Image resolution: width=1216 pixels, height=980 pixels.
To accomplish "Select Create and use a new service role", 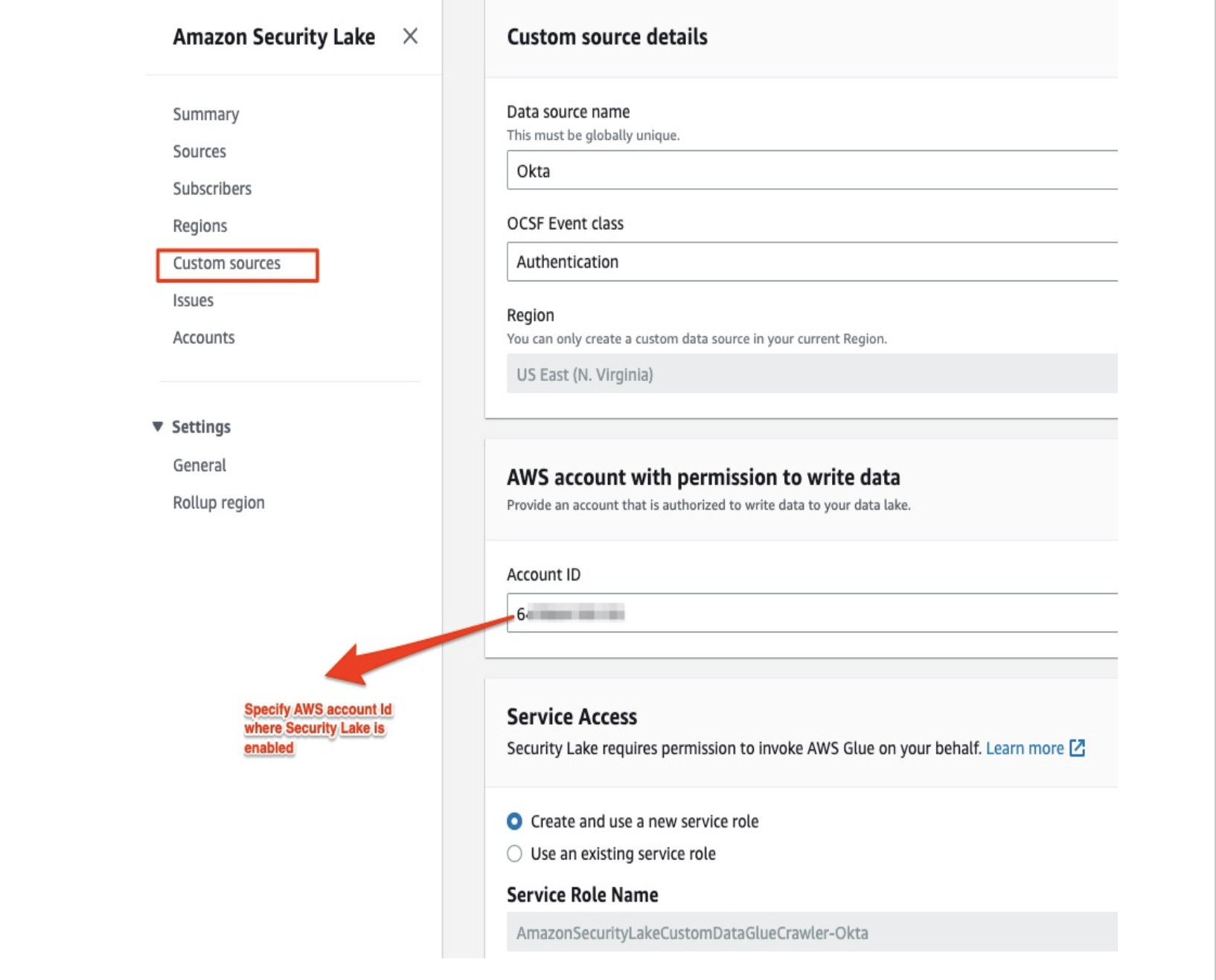I will 513,822.
